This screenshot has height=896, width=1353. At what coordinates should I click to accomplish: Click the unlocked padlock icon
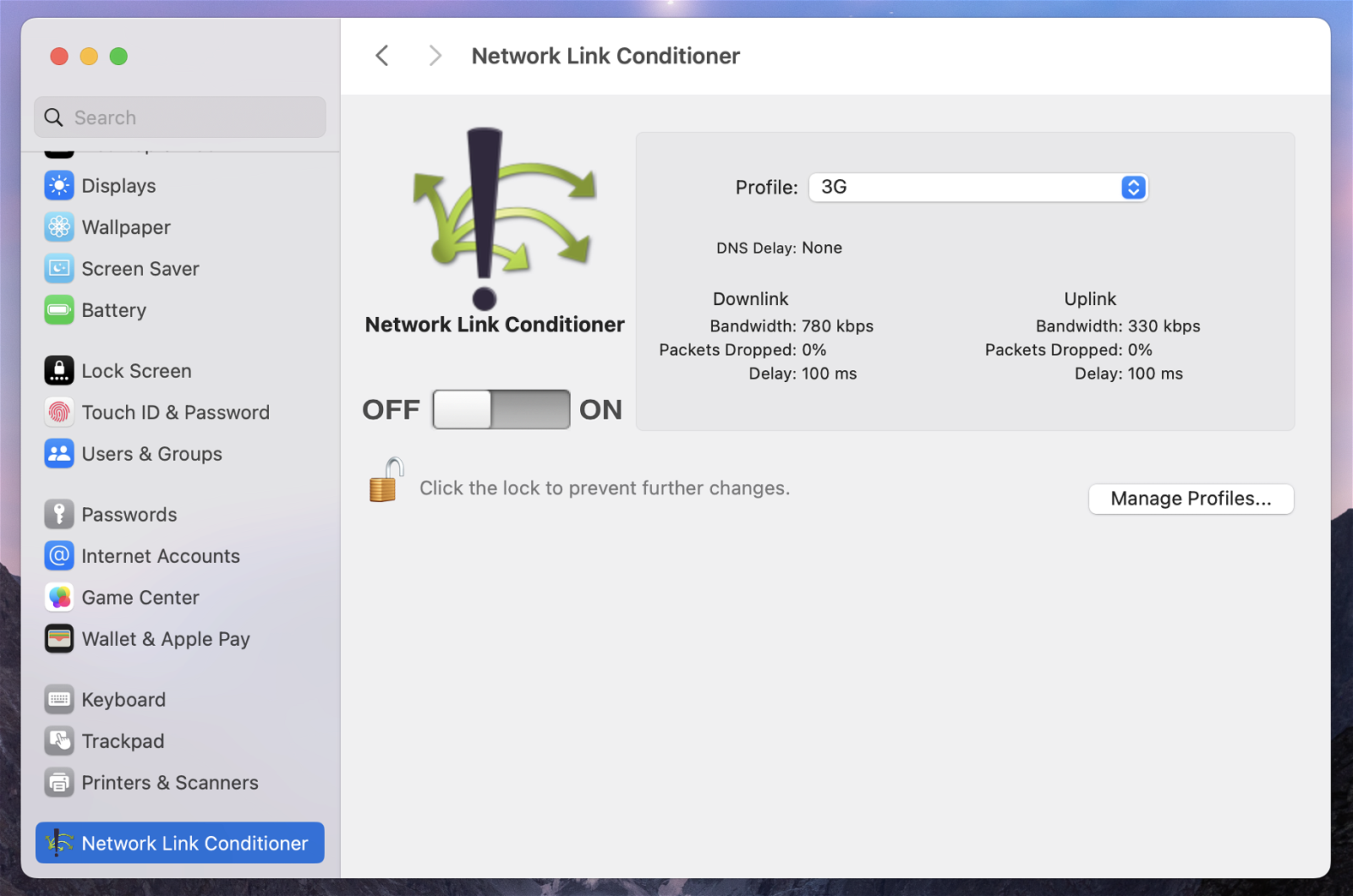point(386,481)
